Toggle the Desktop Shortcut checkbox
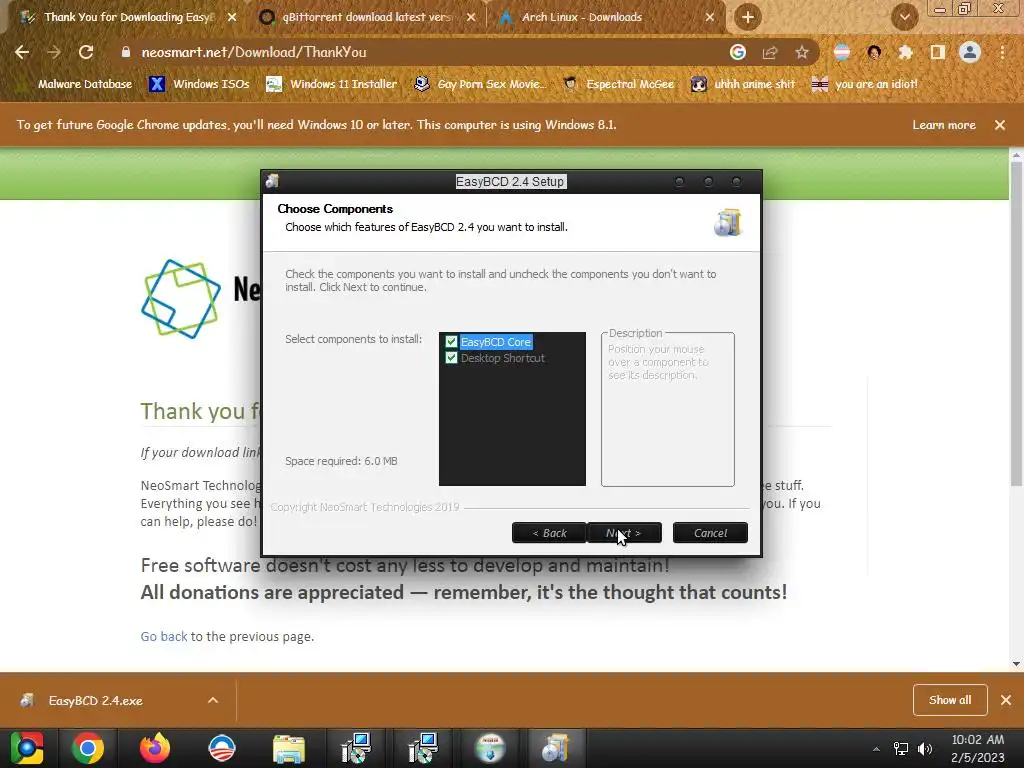Image resolution: width=1024 pixels, height=768 pixels. (451, 358)
